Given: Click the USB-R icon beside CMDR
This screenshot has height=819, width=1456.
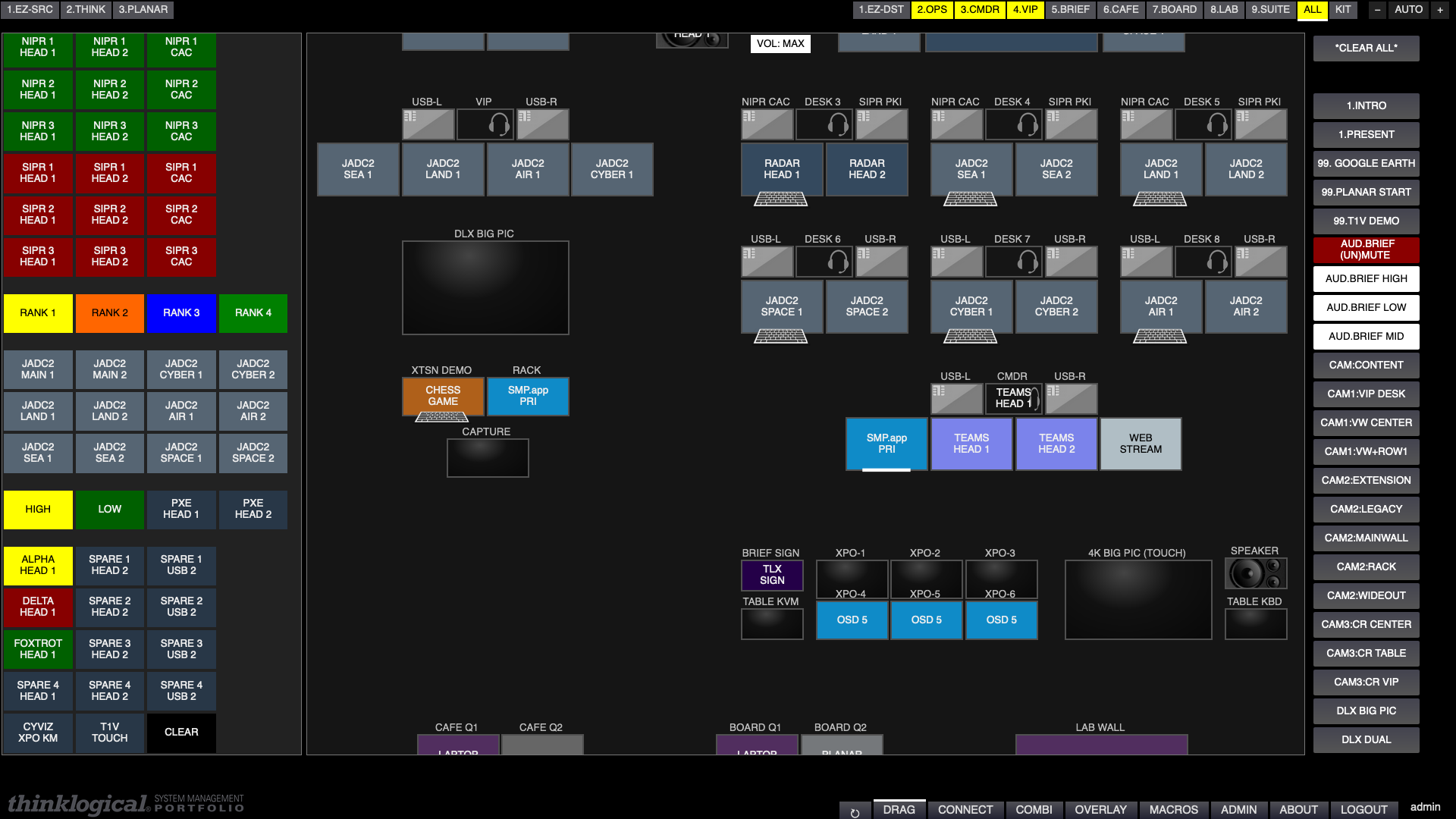Looking at the screenshot, I should [1070, 399].
